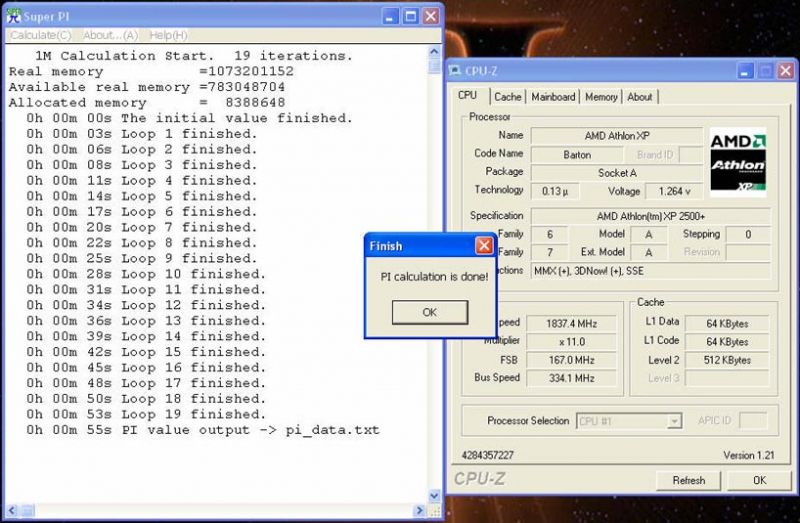Click the Level 2 cache value '512 KBytes'
This screenshot has height=523, width=800.
coord(727,360)
